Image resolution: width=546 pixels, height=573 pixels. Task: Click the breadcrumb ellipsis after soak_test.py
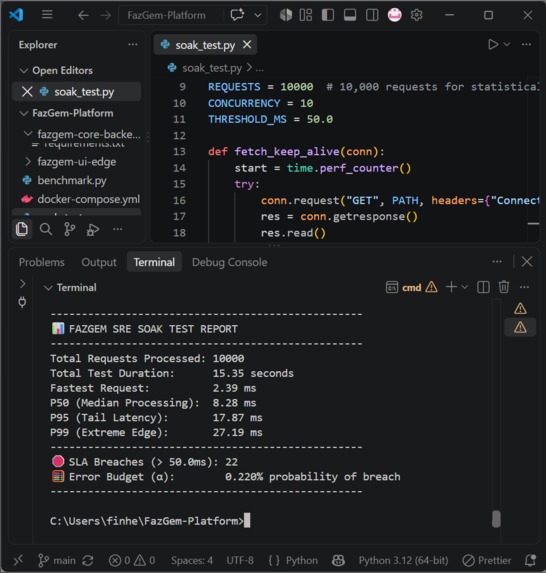(259, 69)
